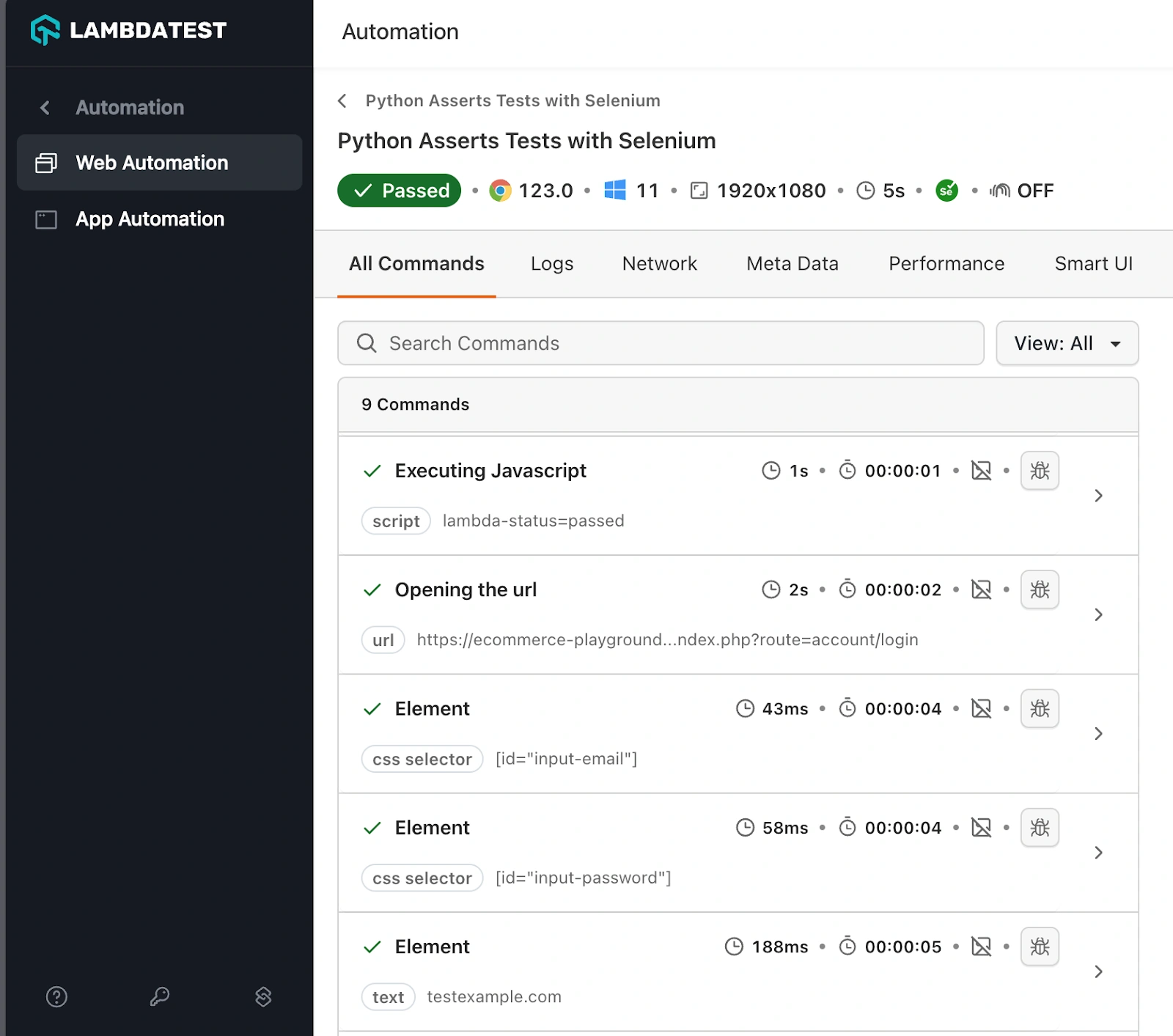1173x1036 pixels.
Task: Open the View: All dropdown
Action: (x=1067, y=343)
